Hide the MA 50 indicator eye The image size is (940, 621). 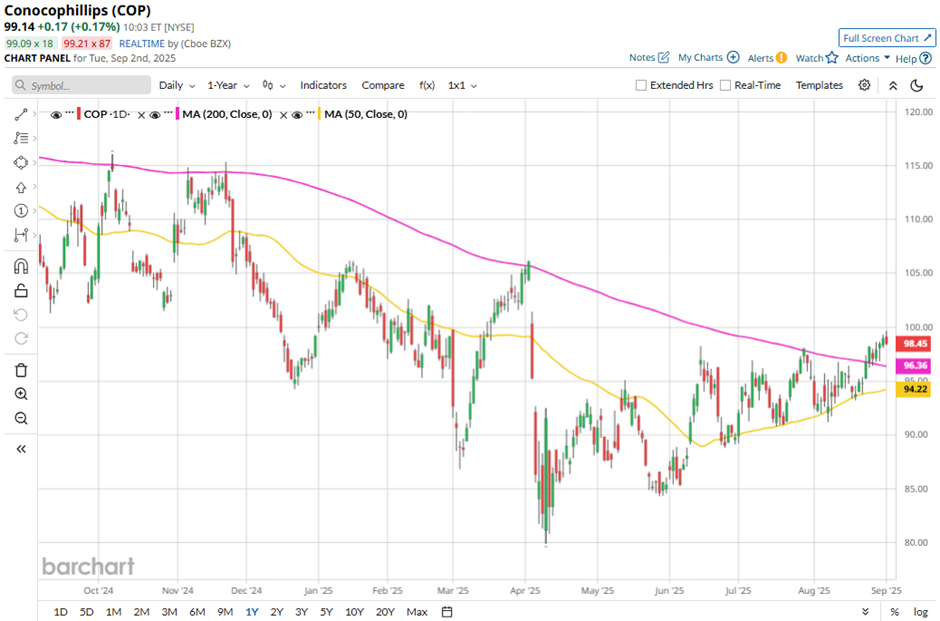[x=297, y=114]
